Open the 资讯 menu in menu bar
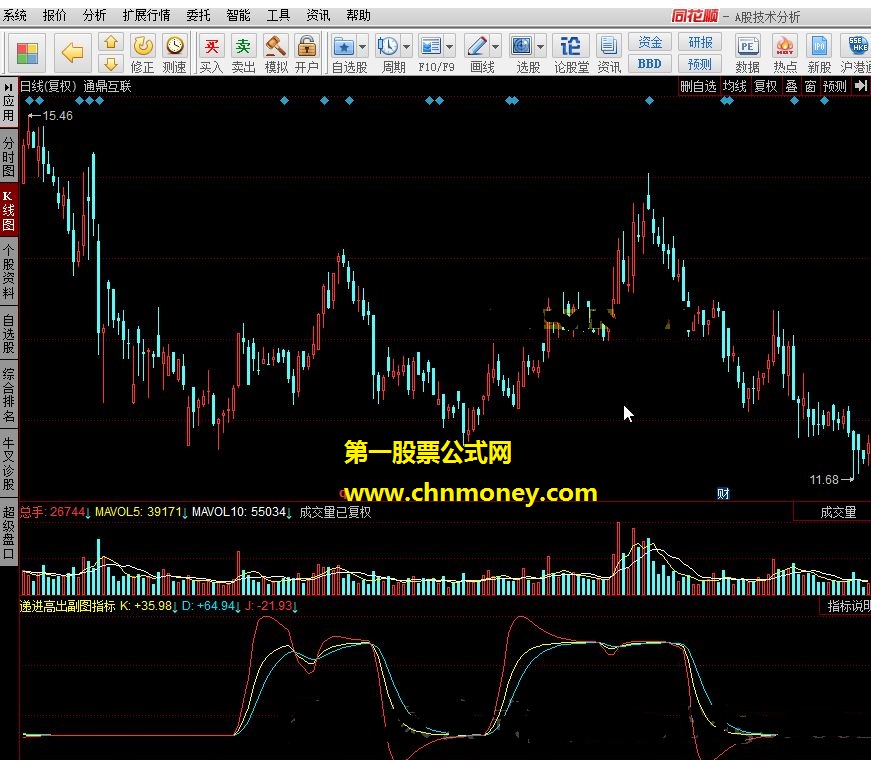Viewport: 871px width, 760px height. tap(318, 16)
